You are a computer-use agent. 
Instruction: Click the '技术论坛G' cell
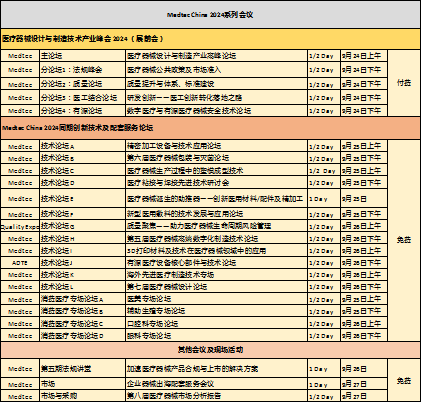(82, 226)
